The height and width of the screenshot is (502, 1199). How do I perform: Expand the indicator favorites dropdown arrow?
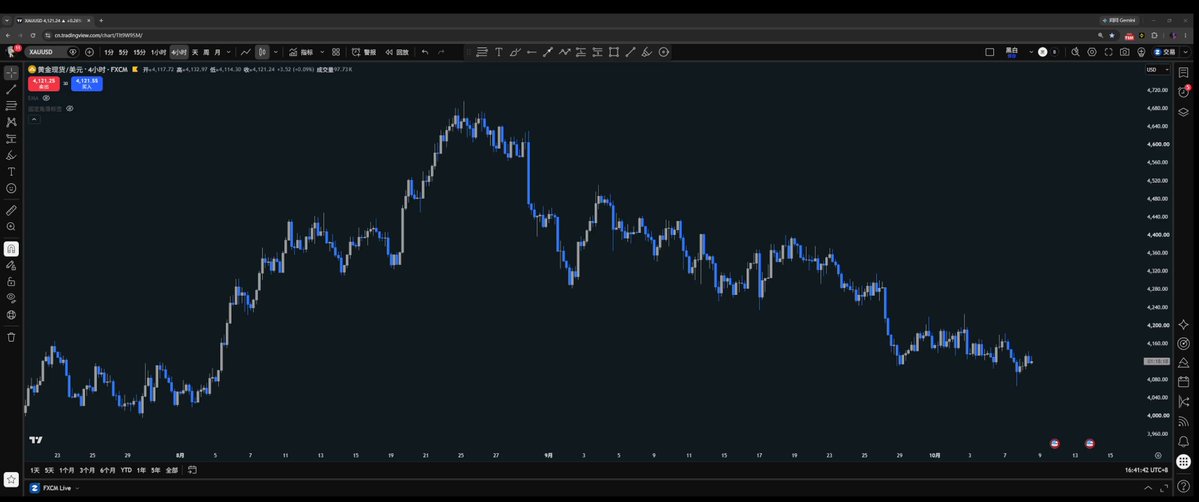(322, 52)
